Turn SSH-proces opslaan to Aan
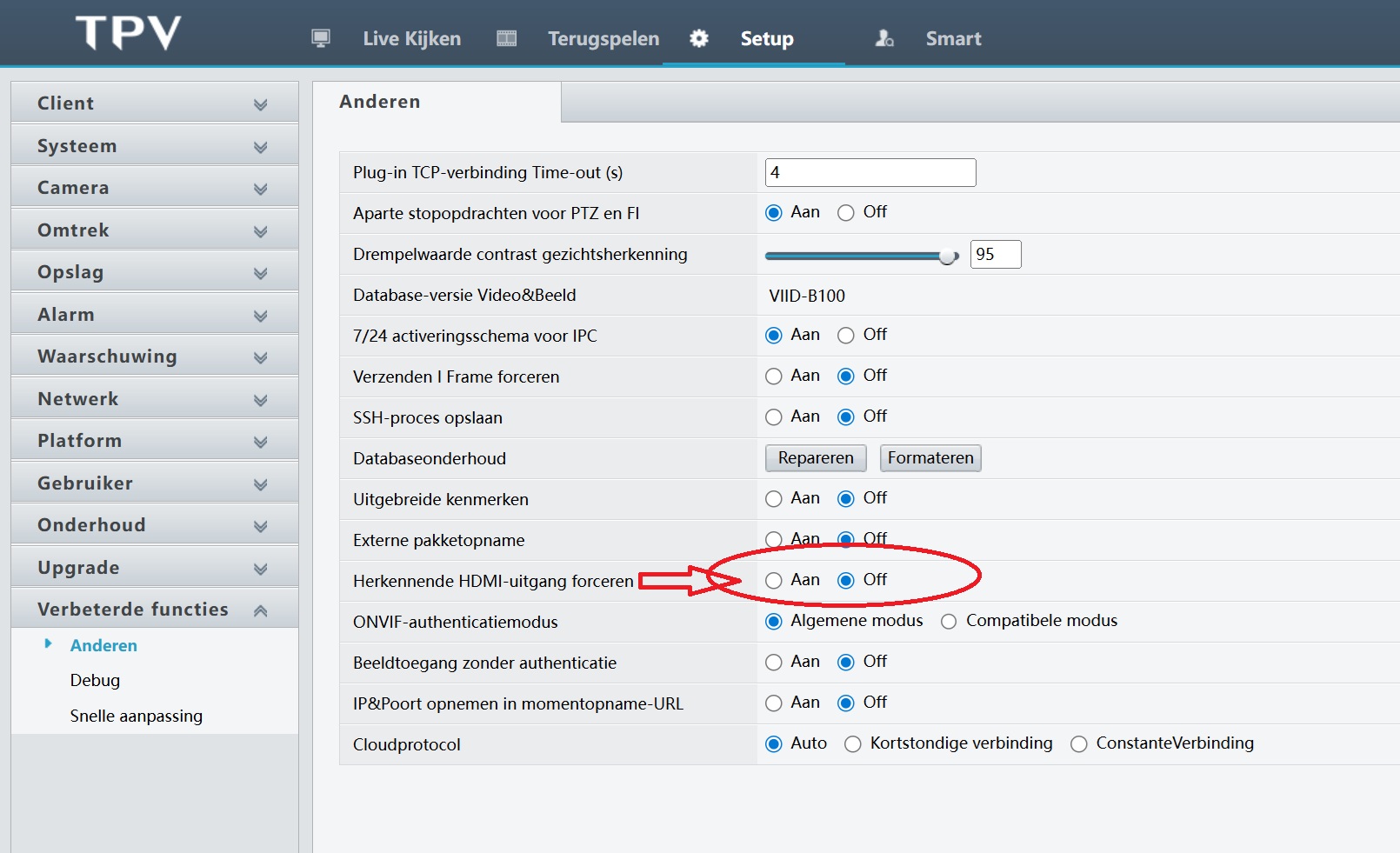 click(x=774, y=417)
